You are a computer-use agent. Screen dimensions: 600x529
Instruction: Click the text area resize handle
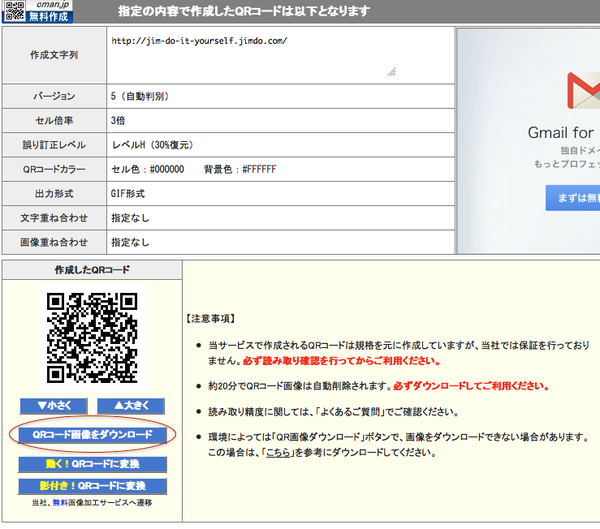click(x=391, y=72)
